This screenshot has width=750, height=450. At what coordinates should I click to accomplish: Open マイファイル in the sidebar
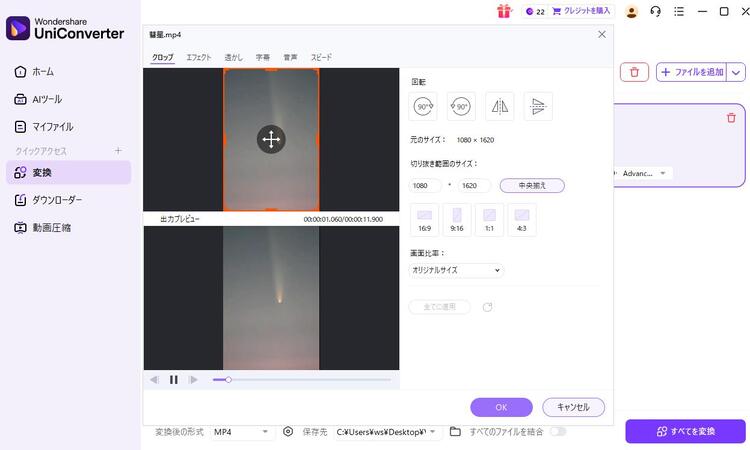68,127
